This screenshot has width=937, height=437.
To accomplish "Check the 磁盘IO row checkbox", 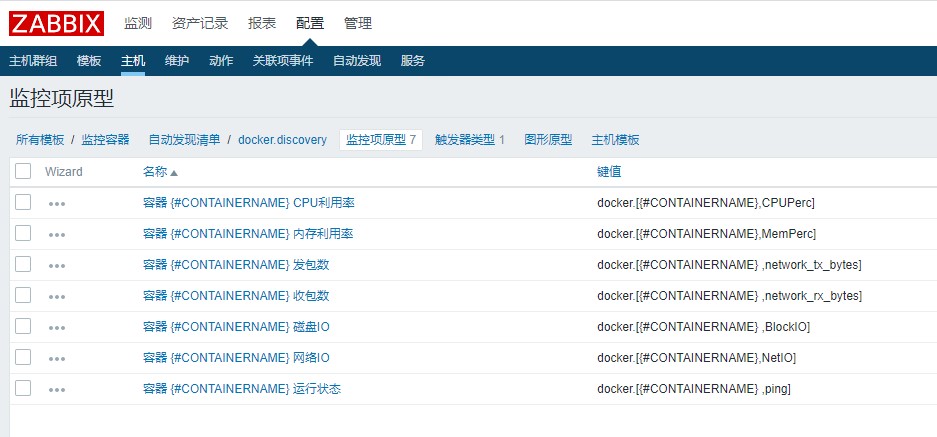I will pyautogui.click(x=23, y=326).
